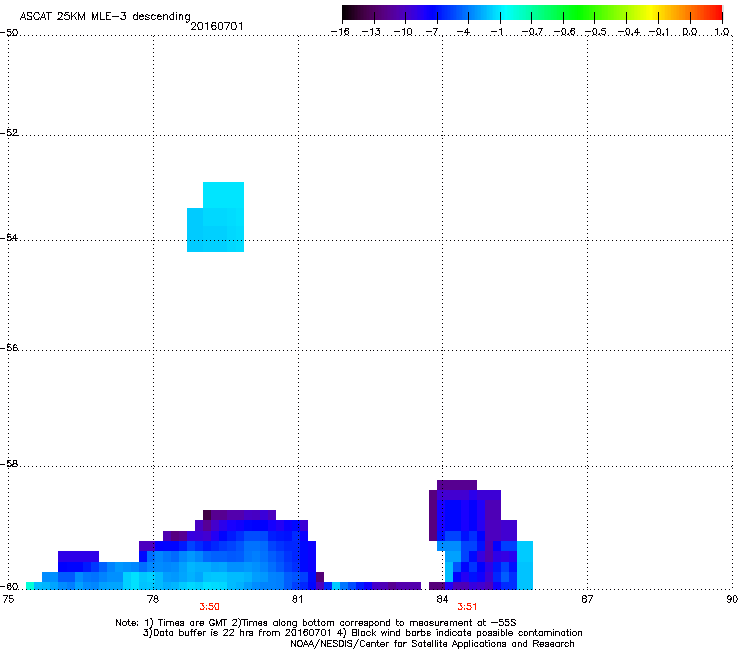Click the title "ASCAT 25KM MLE-3 descending"
This screenshot has height=650, width=740.
point(105,17)
